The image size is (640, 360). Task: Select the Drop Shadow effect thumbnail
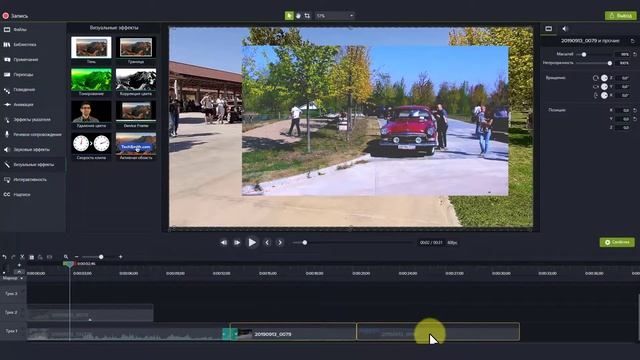[x=91, y=47]
